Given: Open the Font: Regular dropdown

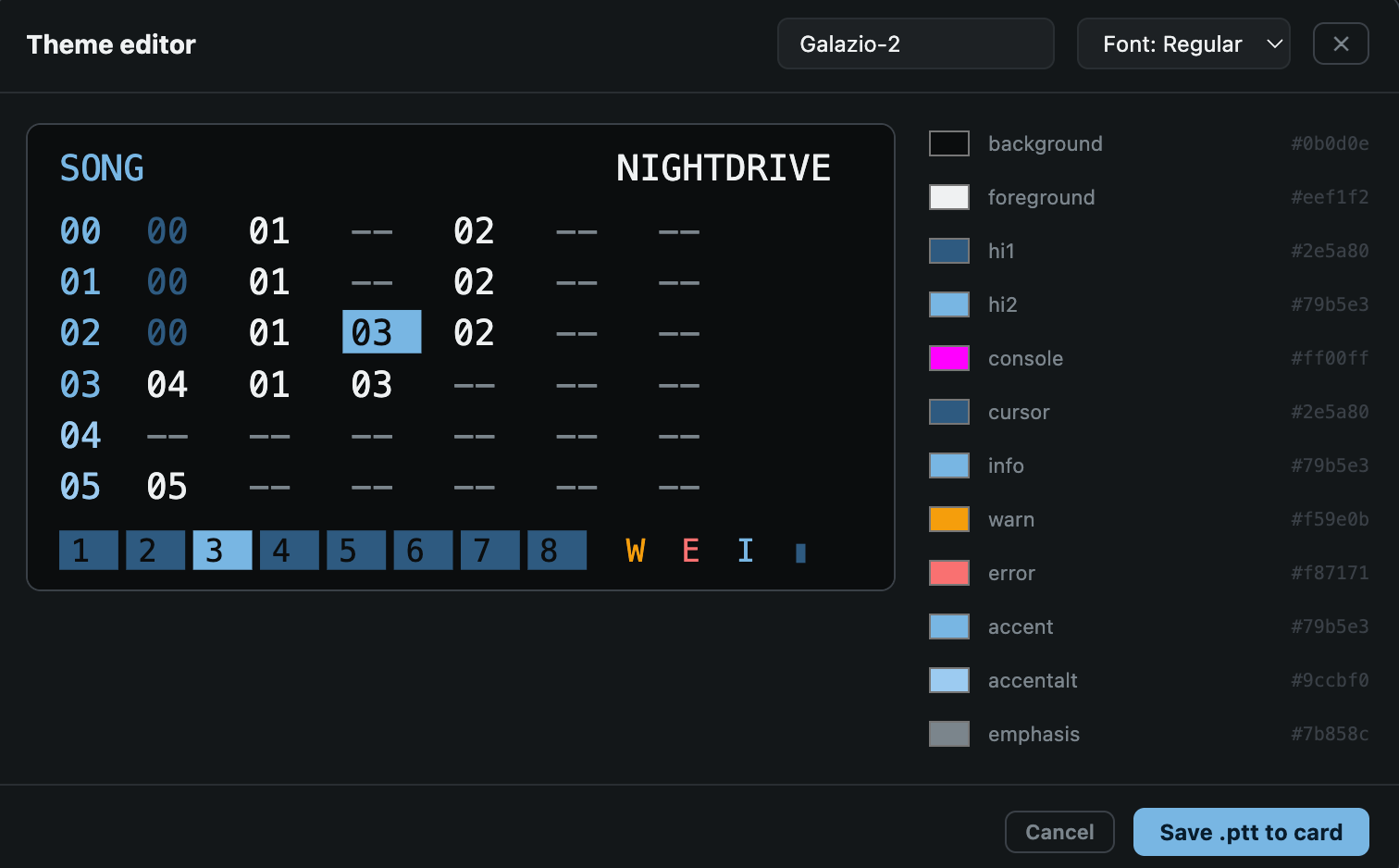Looking at the screenshot, I should click(x=1183, y=43).
